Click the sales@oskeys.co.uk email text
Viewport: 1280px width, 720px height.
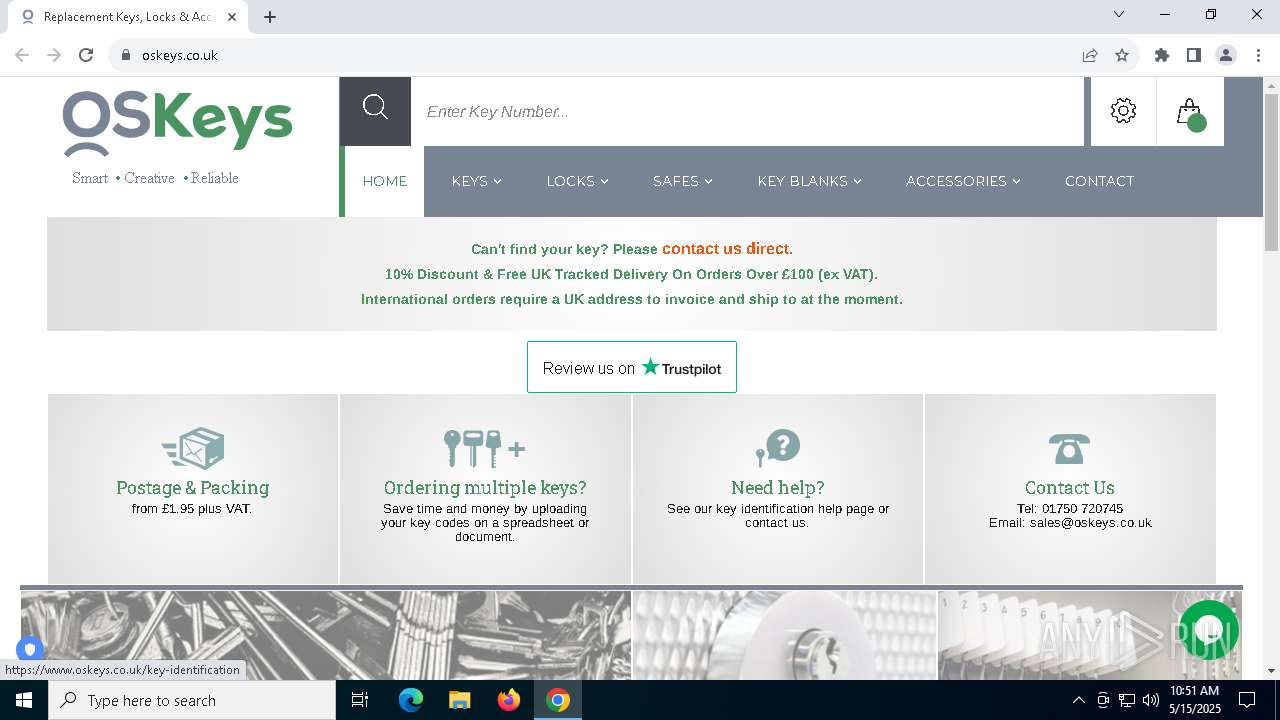tap(1090, 523)
